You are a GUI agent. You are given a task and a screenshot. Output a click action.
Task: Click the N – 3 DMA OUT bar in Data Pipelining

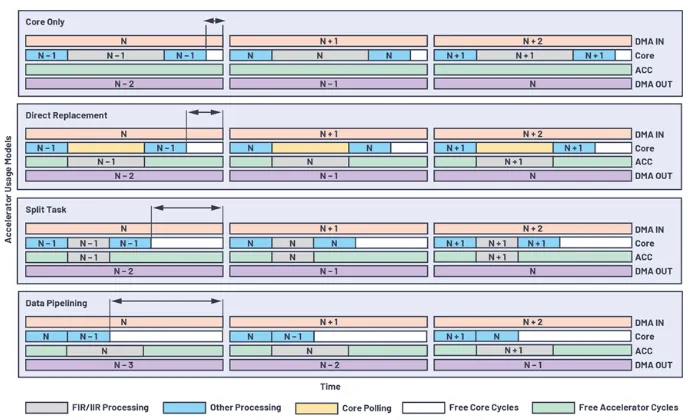click(x=124, y=365)
